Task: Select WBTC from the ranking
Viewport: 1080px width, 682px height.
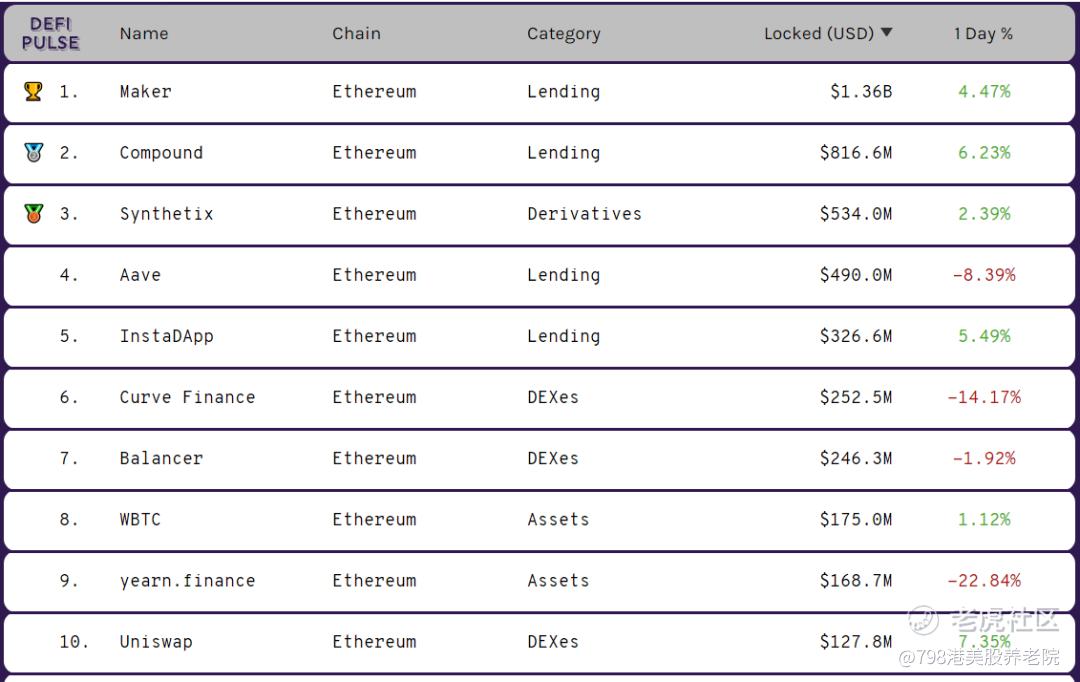Action: (x=140, y=519)
